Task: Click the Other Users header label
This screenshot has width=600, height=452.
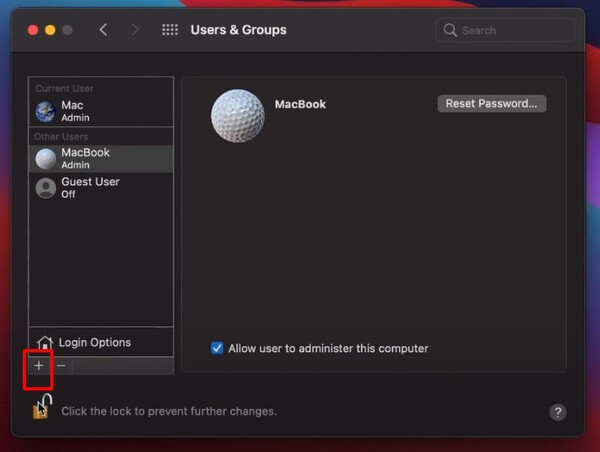Action: coord(61,137)
